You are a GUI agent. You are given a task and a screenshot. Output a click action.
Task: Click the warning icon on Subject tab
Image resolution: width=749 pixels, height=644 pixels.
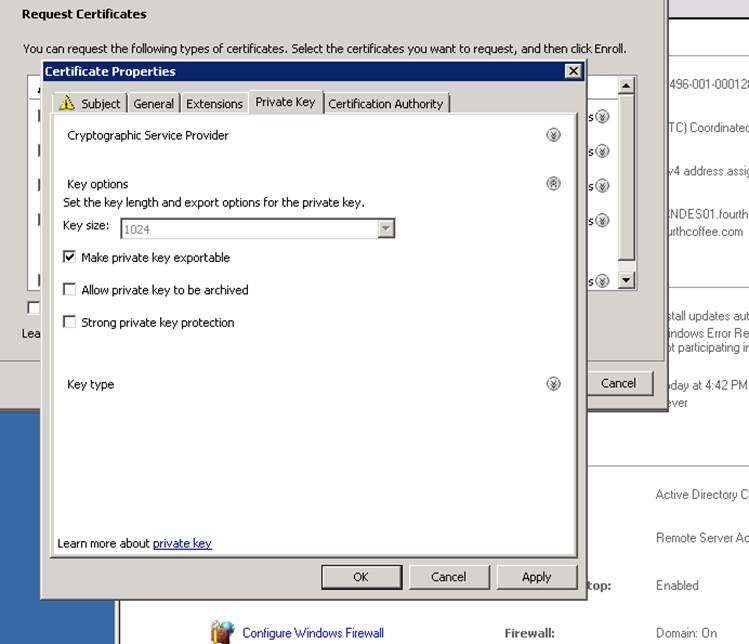67,103
